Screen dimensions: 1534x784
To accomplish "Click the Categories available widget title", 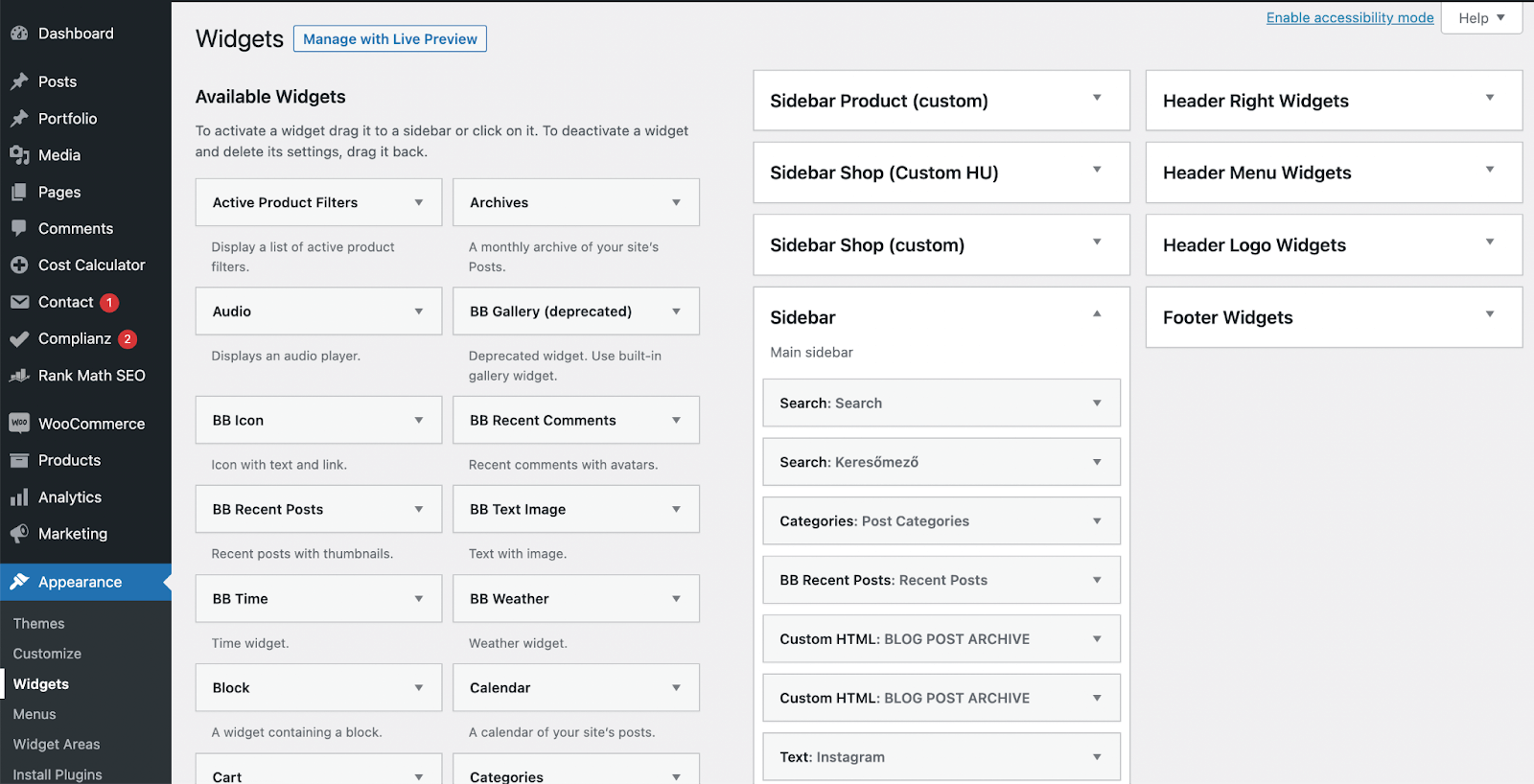I will pyautogui.click(x=506, y=776).
